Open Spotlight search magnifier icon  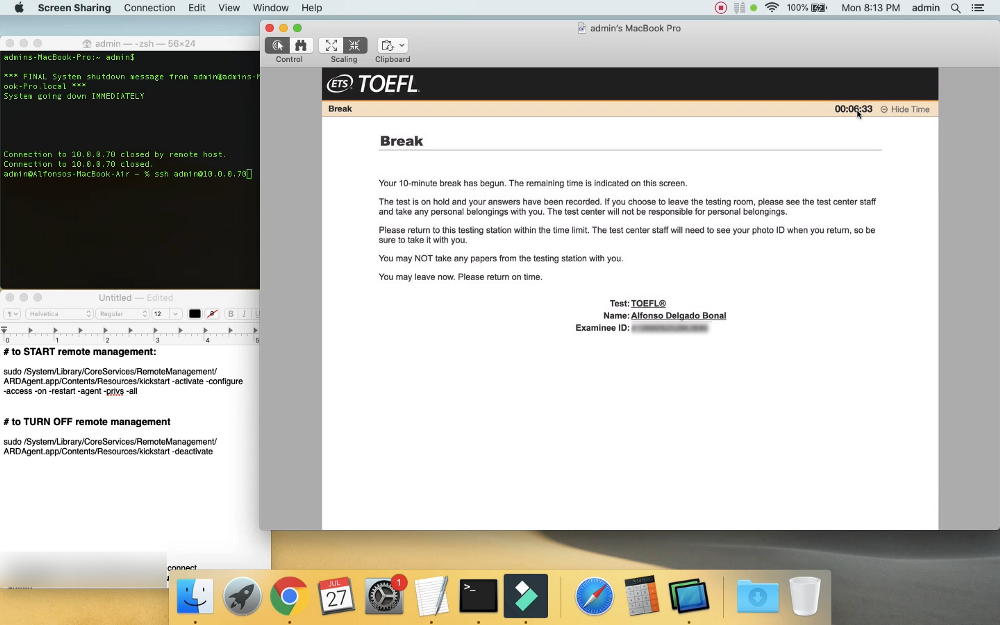point(956,8)
